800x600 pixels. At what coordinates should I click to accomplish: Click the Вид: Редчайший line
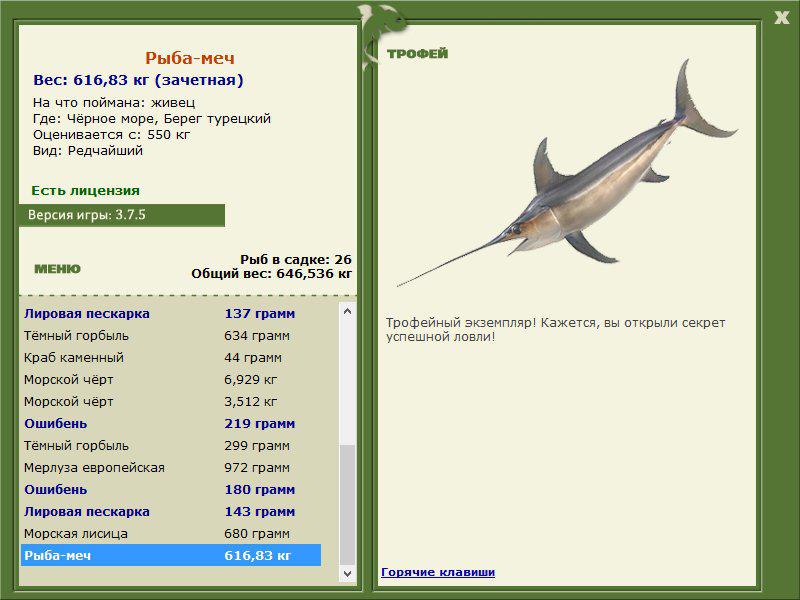coord(88,151)
